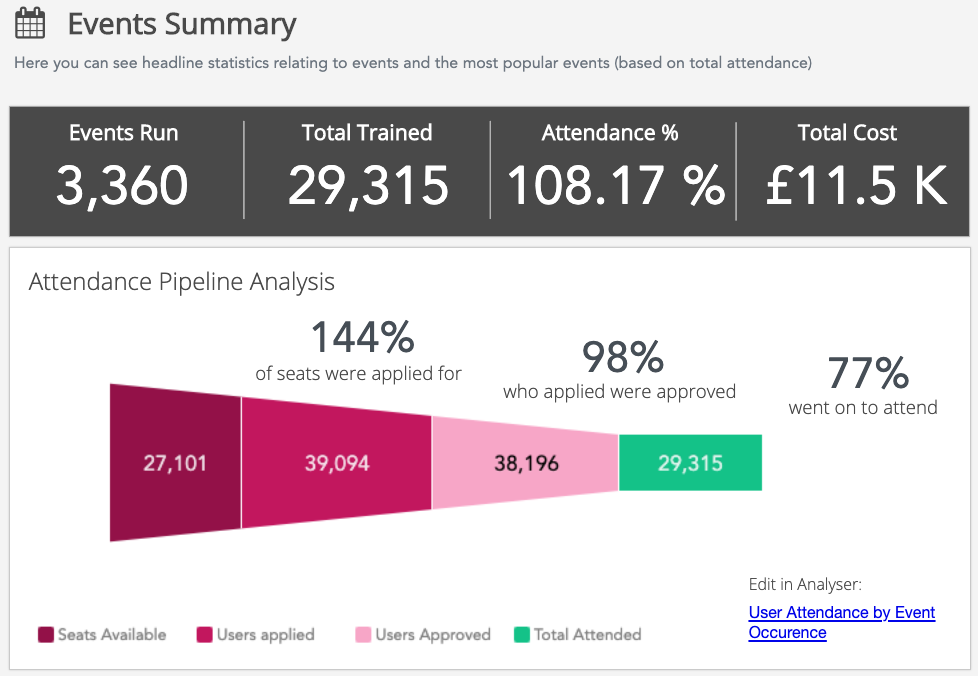The image size is (978, 676).
Task: Click the Attendance % 108.17 statistic
Action: (614, 185)
